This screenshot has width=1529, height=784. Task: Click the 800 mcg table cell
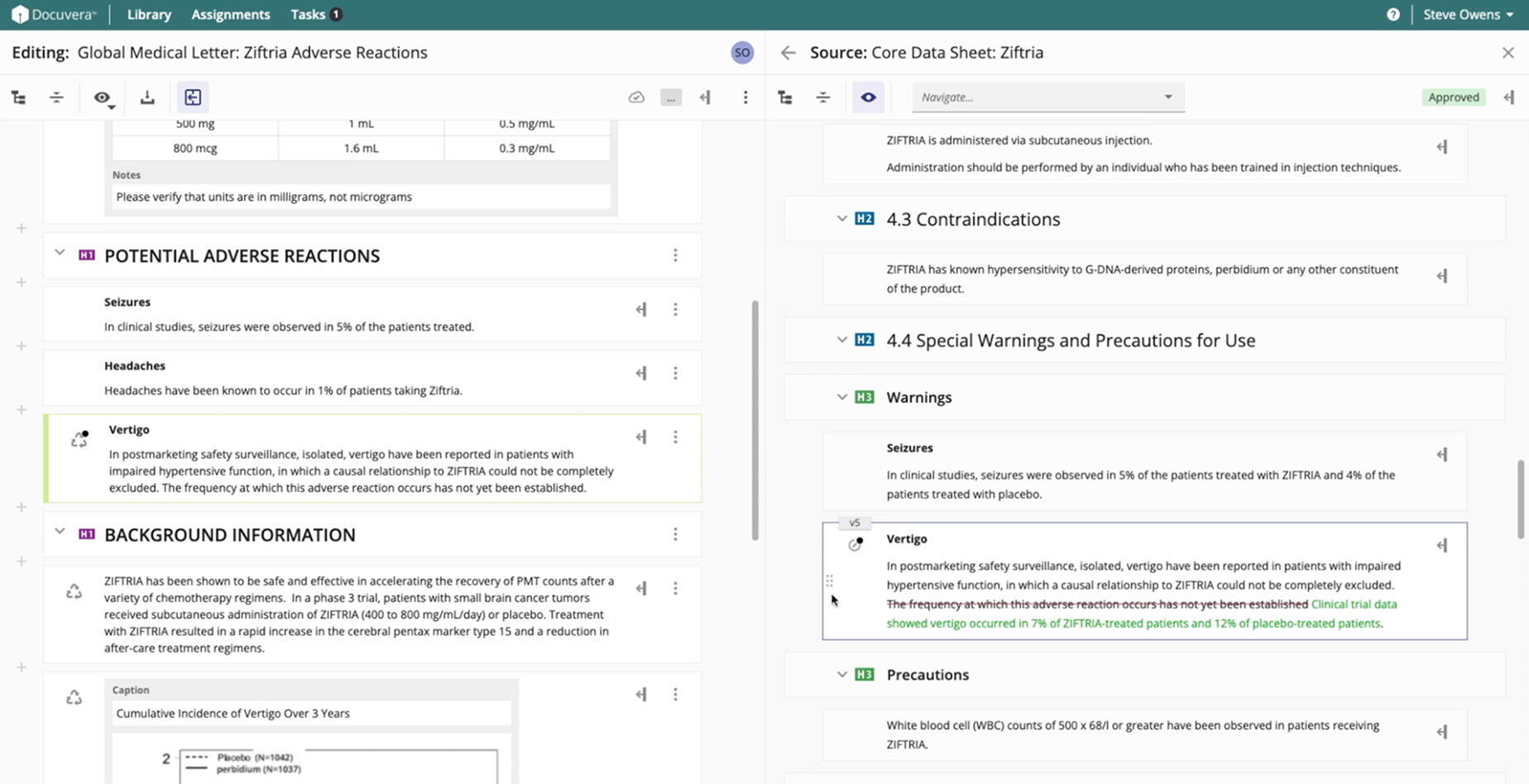tap(195, 148)
